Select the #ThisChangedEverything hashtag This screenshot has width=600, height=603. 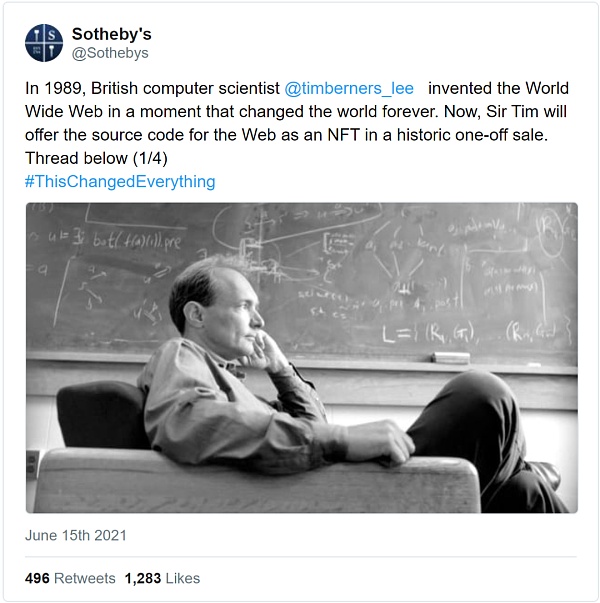click(x=120, y=181)
